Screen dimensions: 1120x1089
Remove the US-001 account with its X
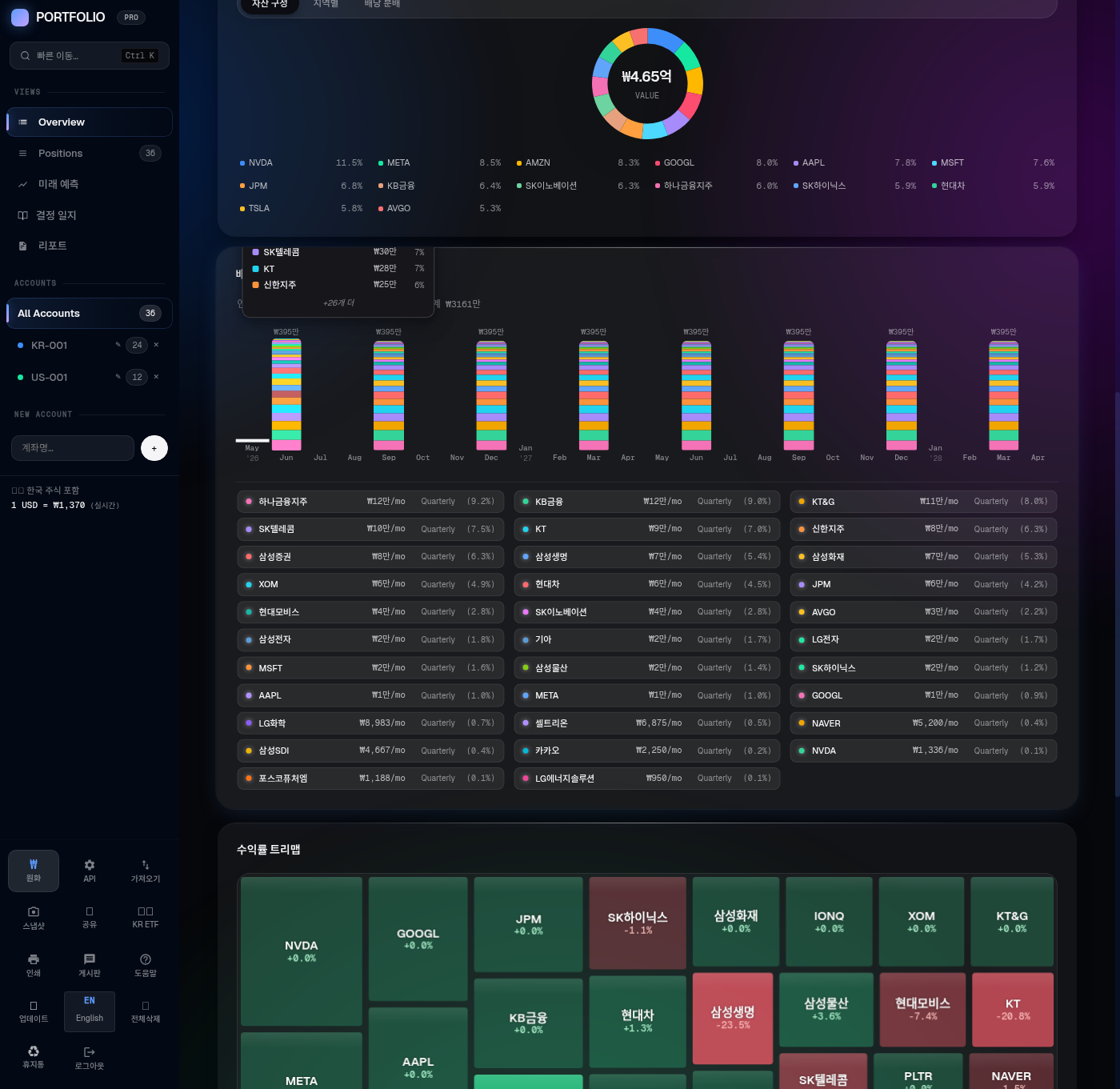point(156,377)
